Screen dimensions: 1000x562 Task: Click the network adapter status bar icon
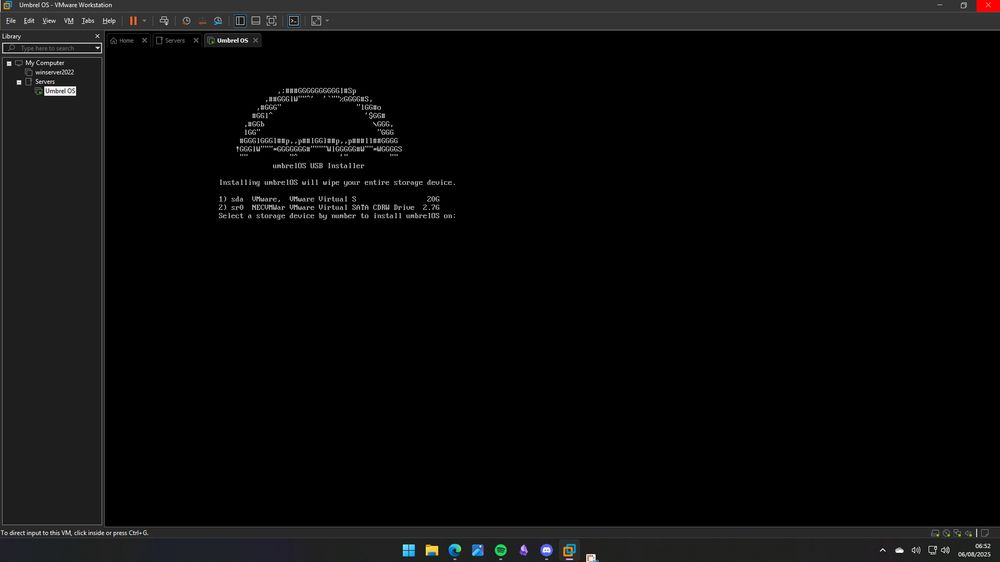click(x=957, y=533)
